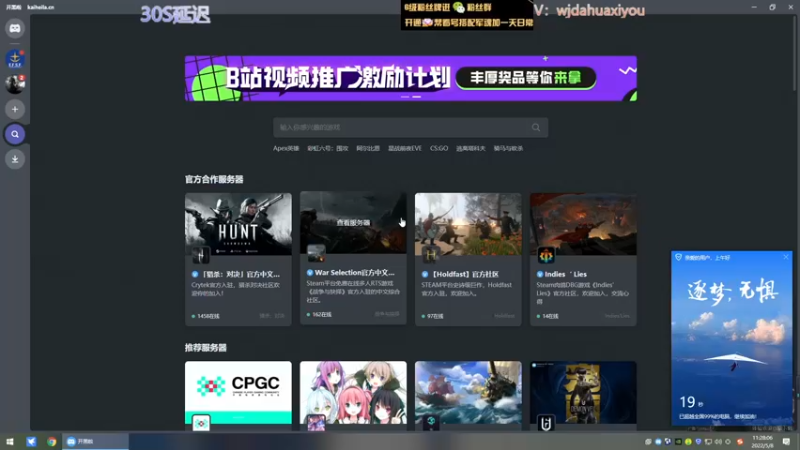Open the Indies' Lies server card image
The height and width of the screenshot is (450, 800).
583,224
